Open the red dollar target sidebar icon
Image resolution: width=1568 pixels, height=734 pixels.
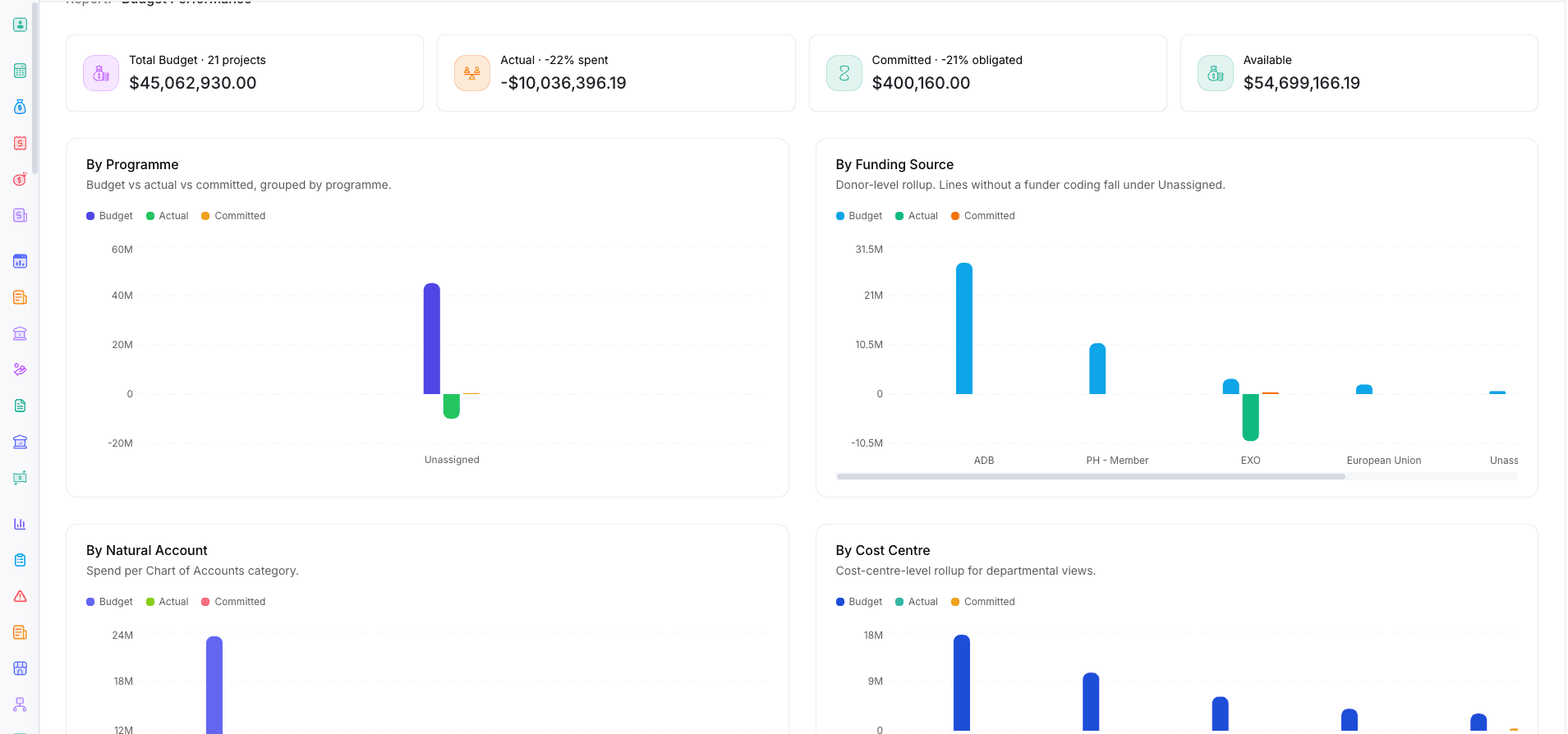21,179
